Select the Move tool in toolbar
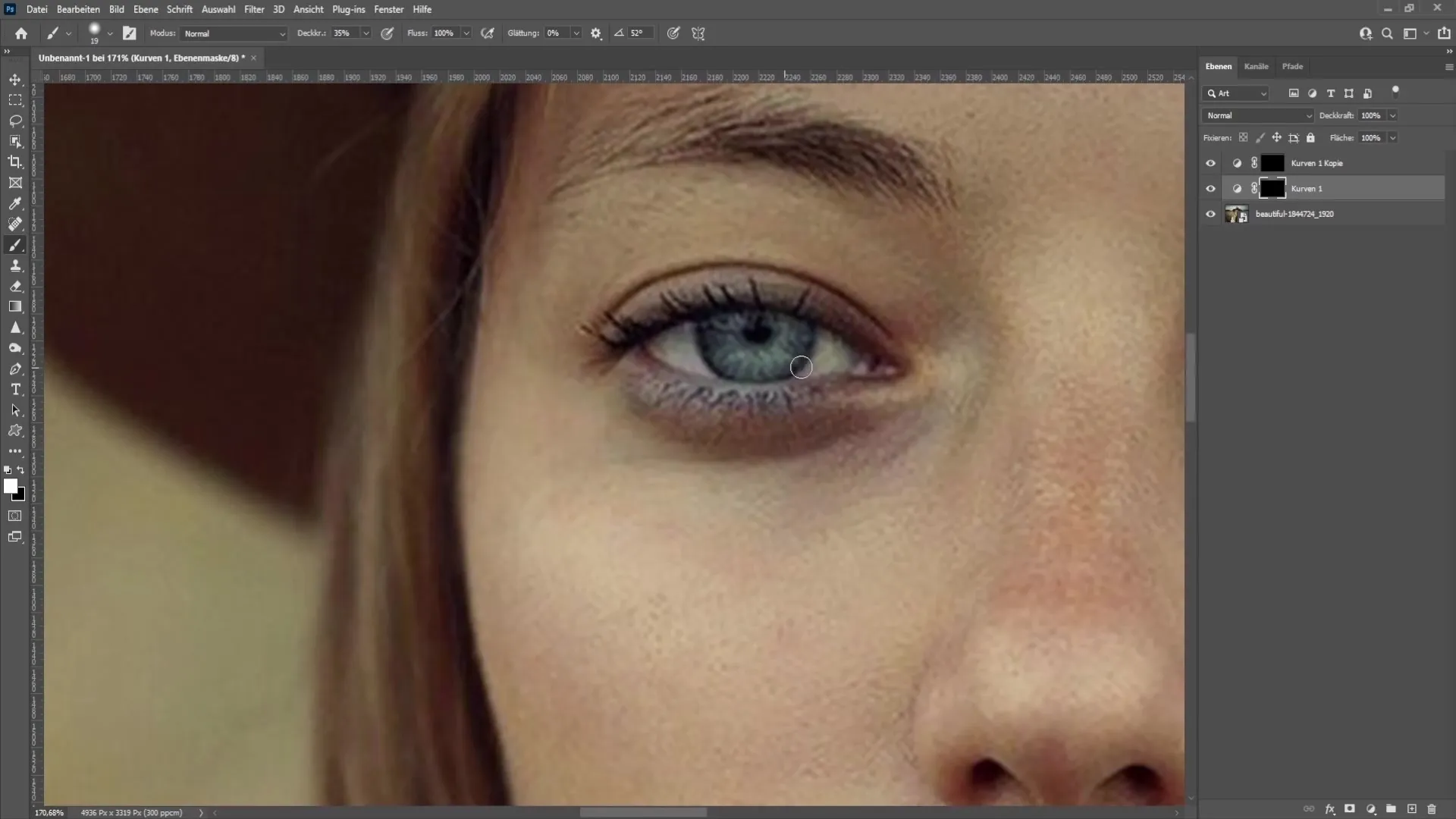 coord(15,78)
